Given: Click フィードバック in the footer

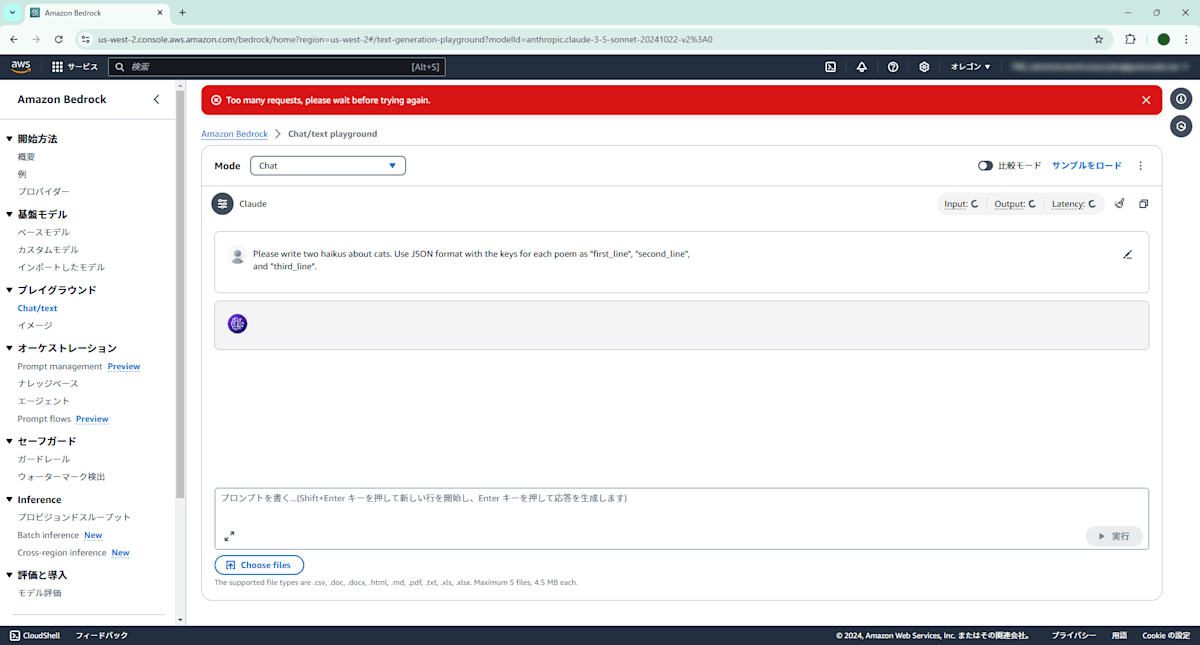Looking at the screenshot, I should pos(102,635).
